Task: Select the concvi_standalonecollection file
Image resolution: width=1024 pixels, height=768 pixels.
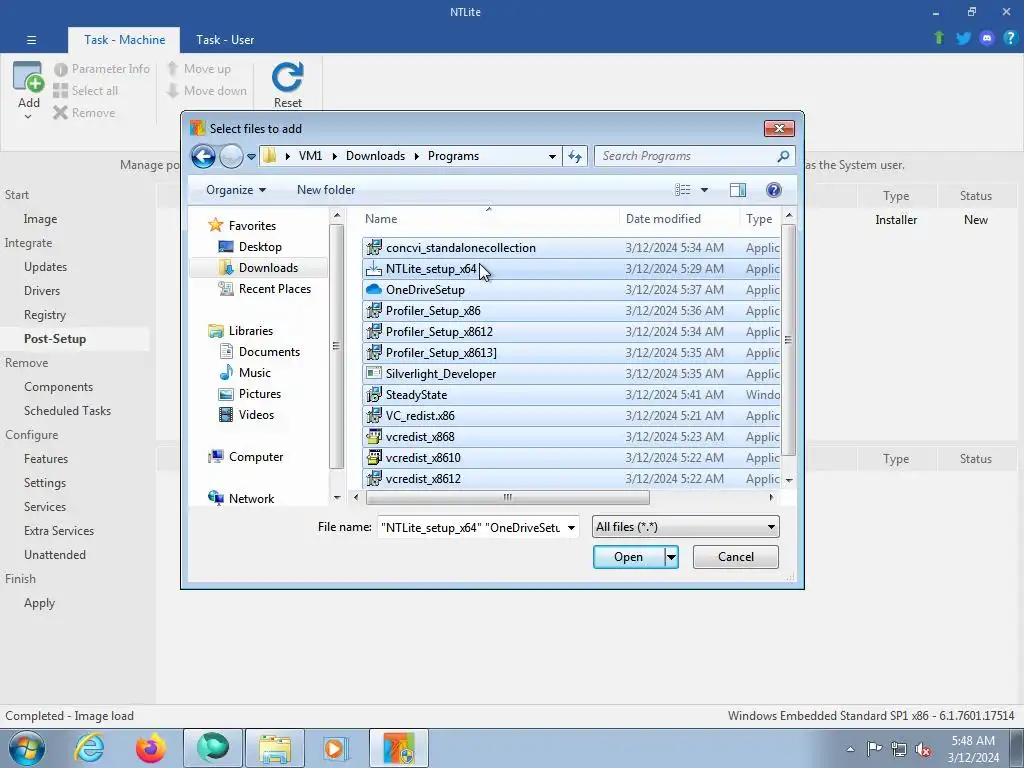Action: click(x=571, y=248)
